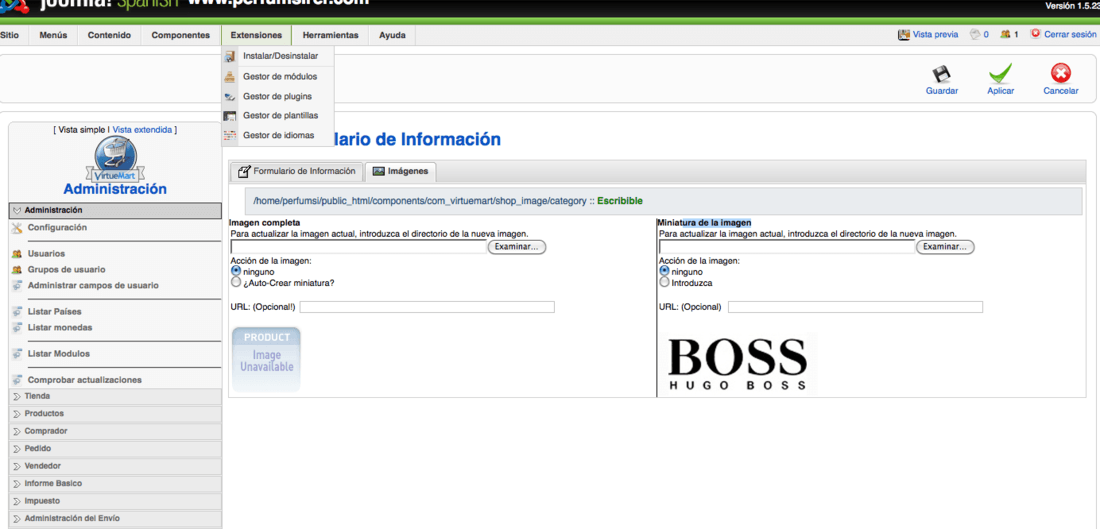Click the Vista extendida link

(x=142, y=130)
